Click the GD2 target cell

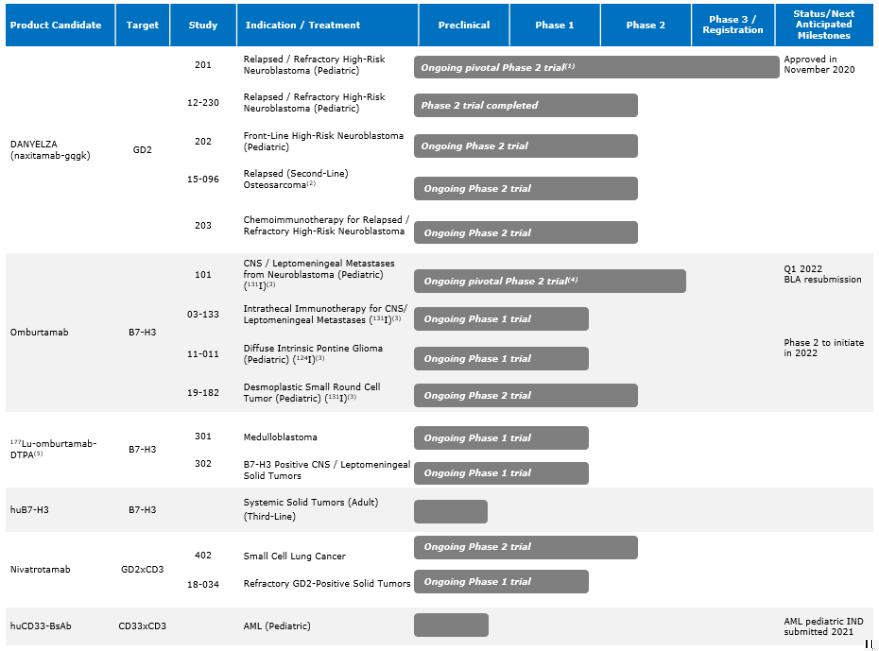click(142, 150)
